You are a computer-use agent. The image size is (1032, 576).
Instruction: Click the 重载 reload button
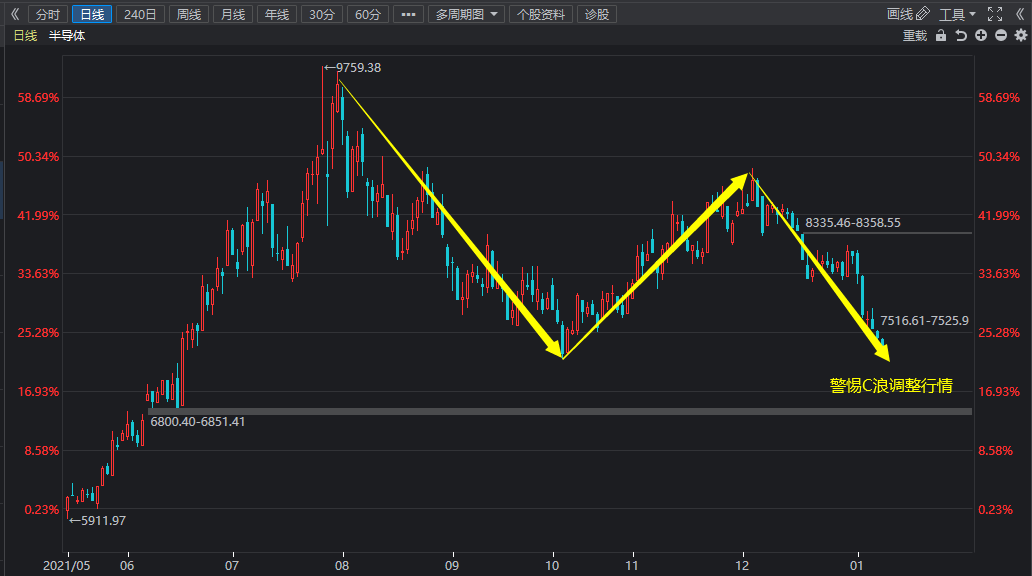915,36
